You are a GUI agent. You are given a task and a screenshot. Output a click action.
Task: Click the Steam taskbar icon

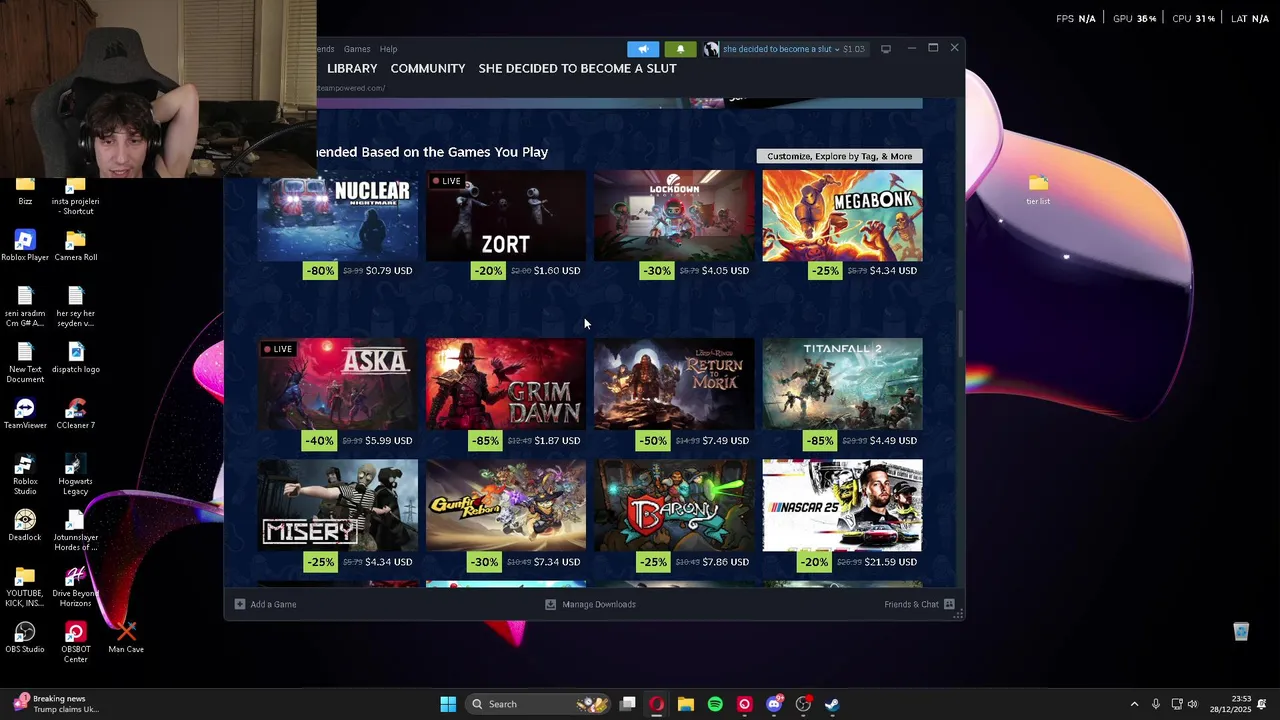coord(832,704)
